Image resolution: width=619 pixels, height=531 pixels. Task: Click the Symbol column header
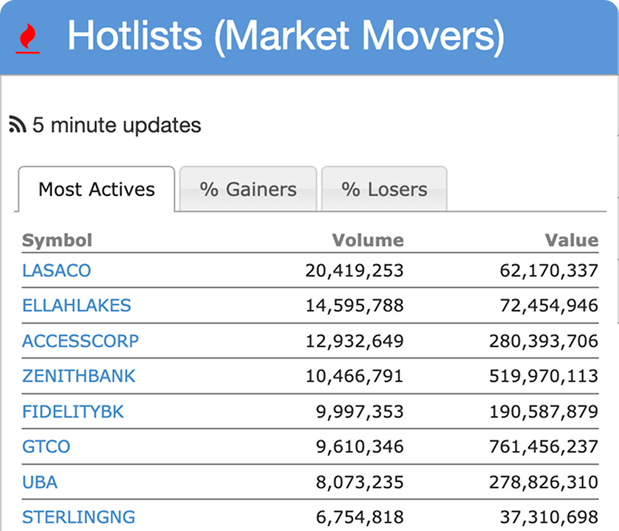[x=57, y=240]
